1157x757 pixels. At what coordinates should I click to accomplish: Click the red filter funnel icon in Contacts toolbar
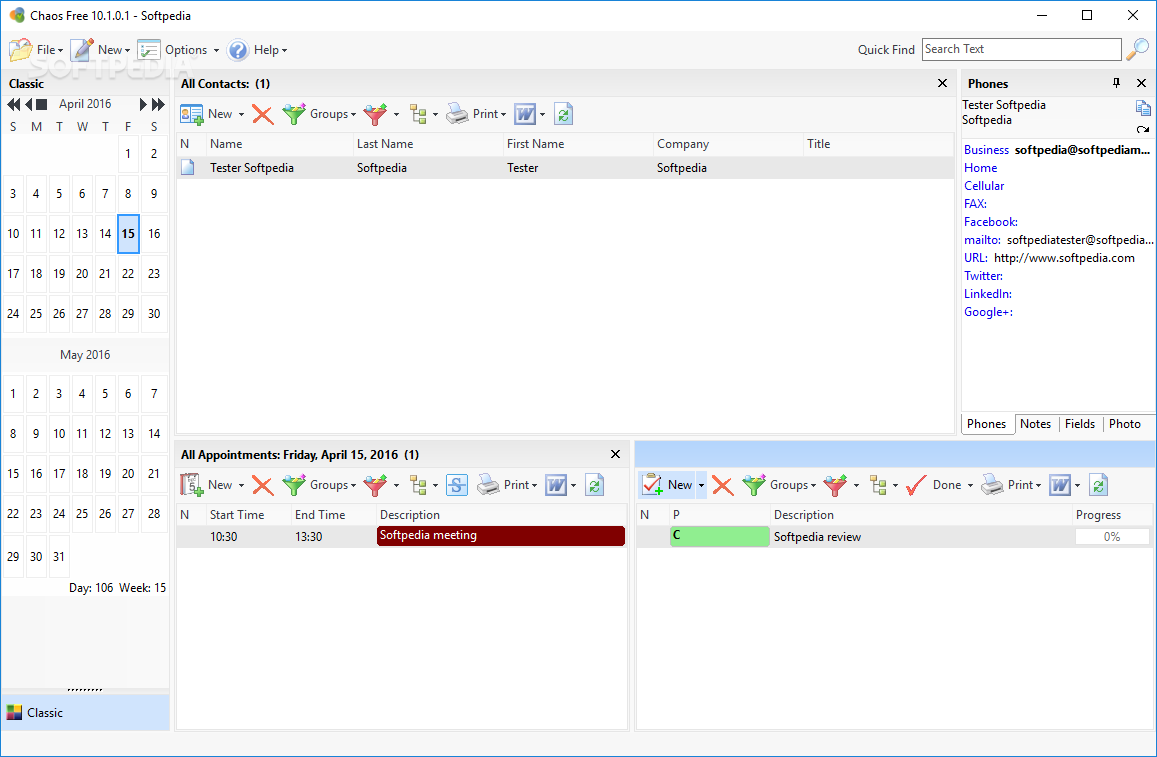(376, 114)
